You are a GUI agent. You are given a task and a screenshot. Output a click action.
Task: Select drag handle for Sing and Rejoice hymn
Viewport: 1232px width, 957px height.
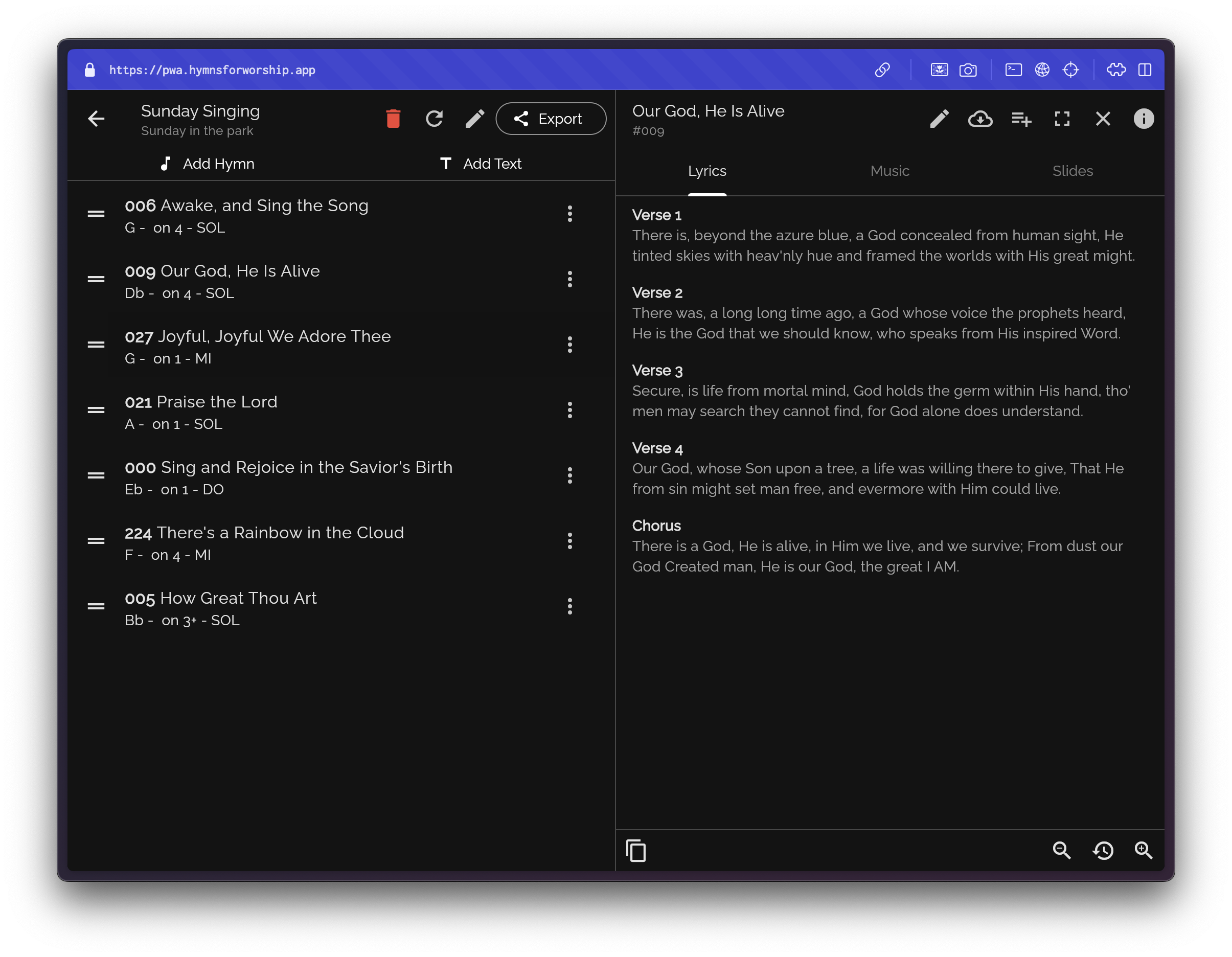pyautogui.click(x=96, y=475)
